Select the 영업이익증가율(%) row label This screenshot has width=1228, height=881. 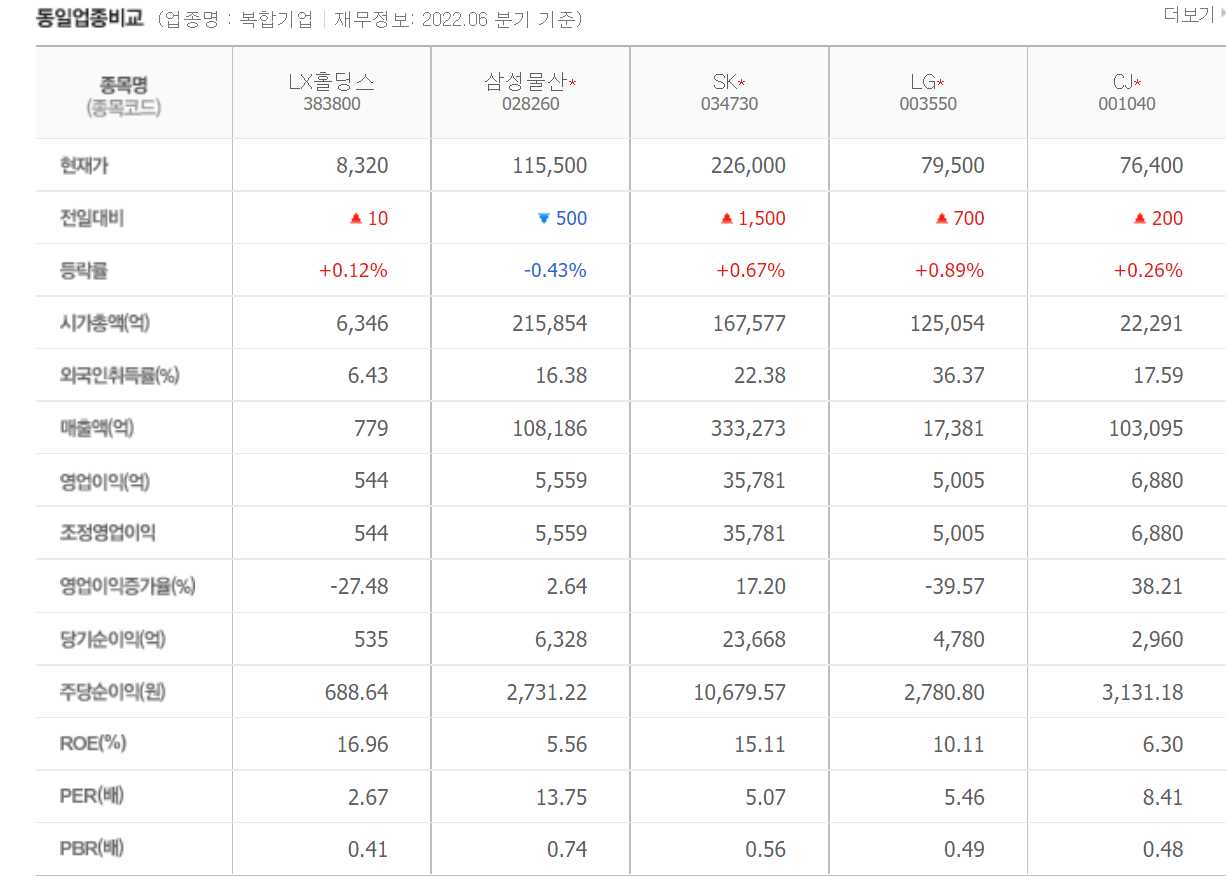click(128, 586)
